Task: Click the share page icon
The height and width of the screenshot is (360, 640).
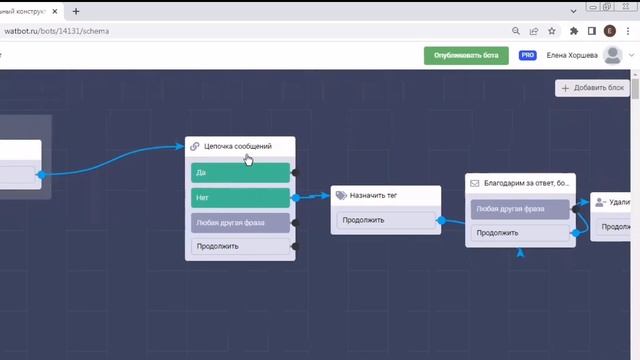Action: (533, 31)
